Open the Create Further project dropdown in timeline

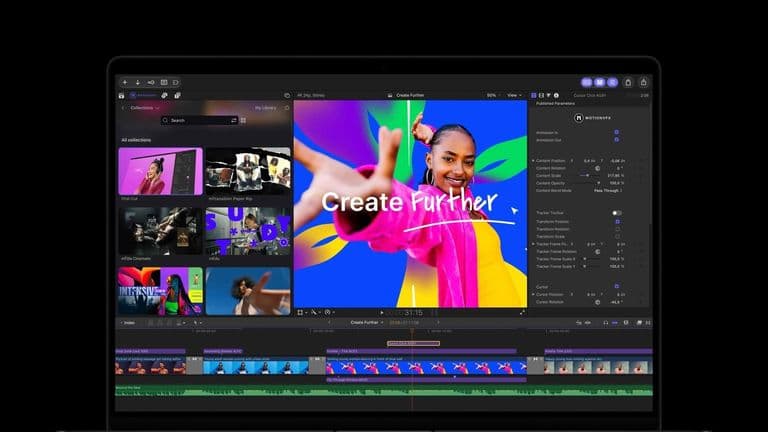tap(366, 323)
